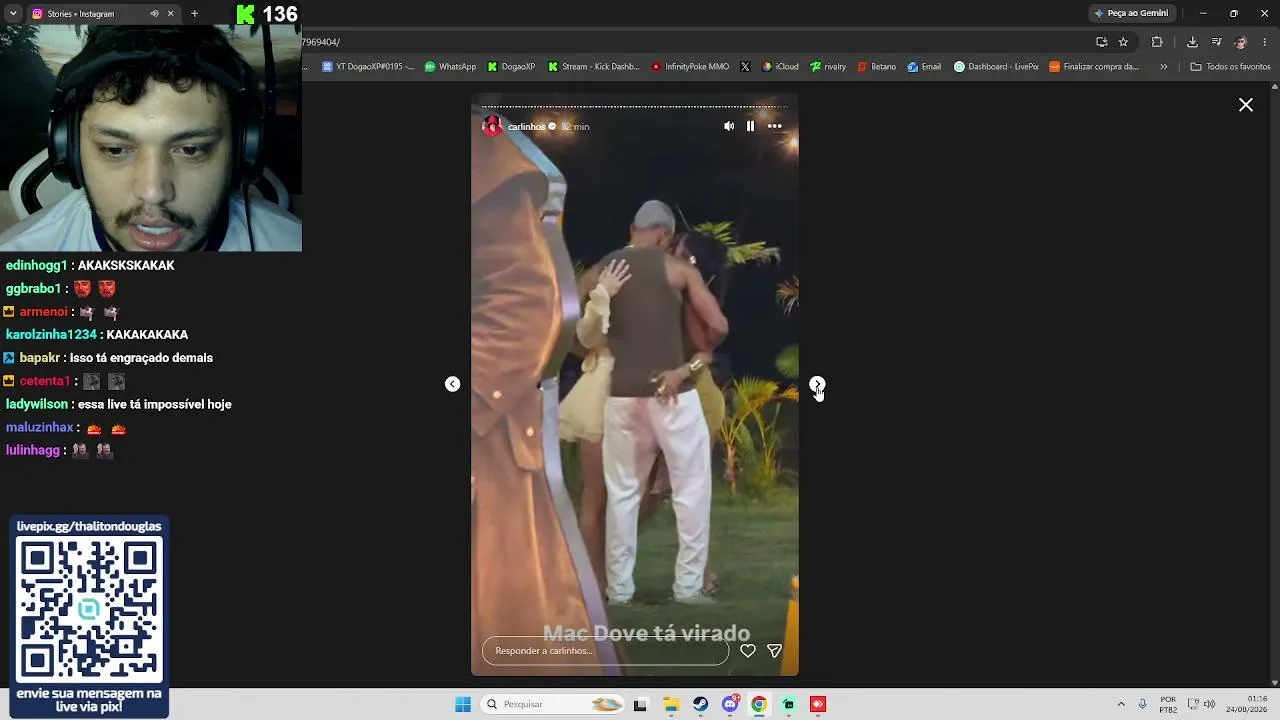The width and height of the screenshot is (1280, 720).
Task: Click the Kick viewer count '136'
Action: tap(280, 14)
